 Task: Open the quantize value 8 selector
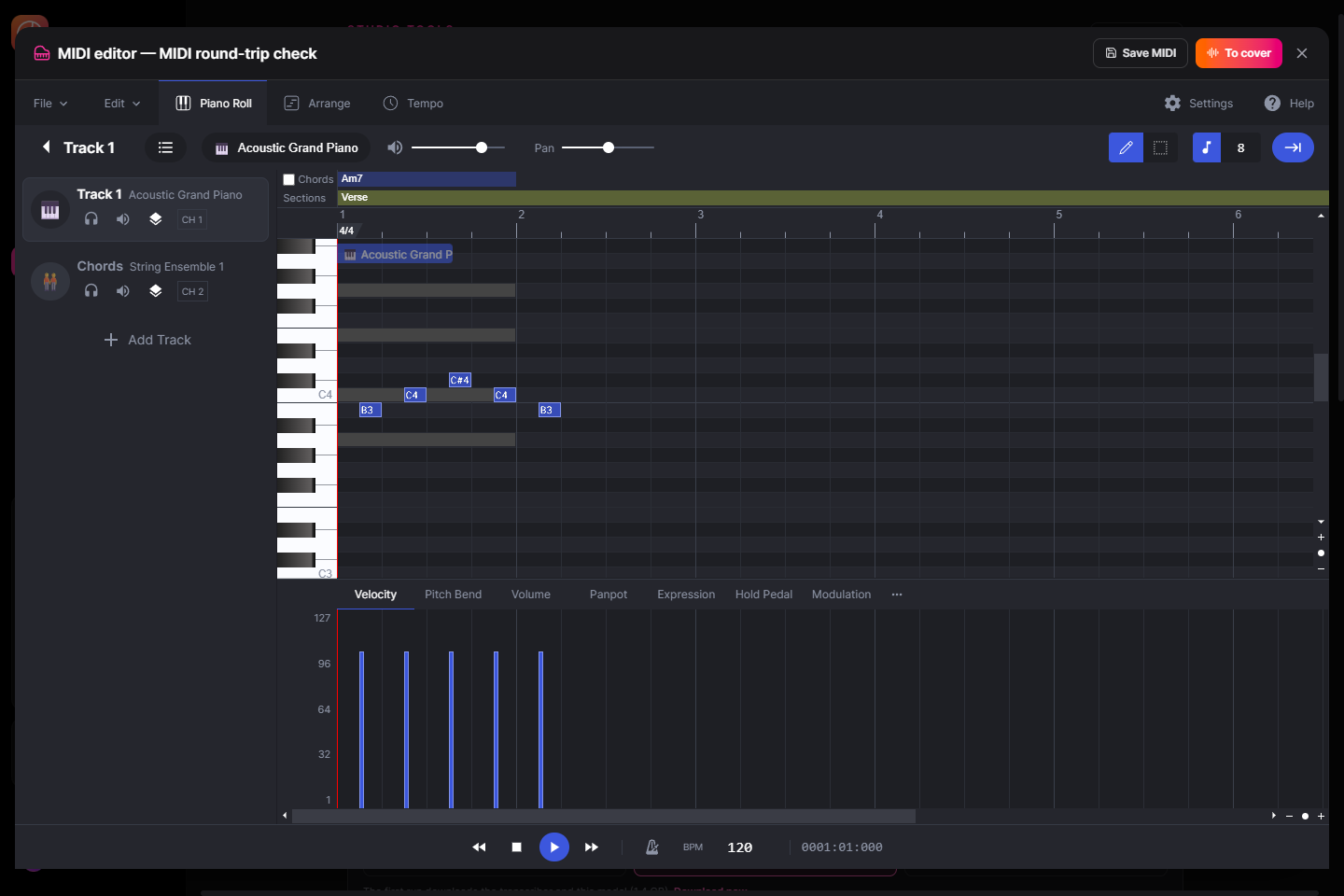click(x=1241, y=147)
